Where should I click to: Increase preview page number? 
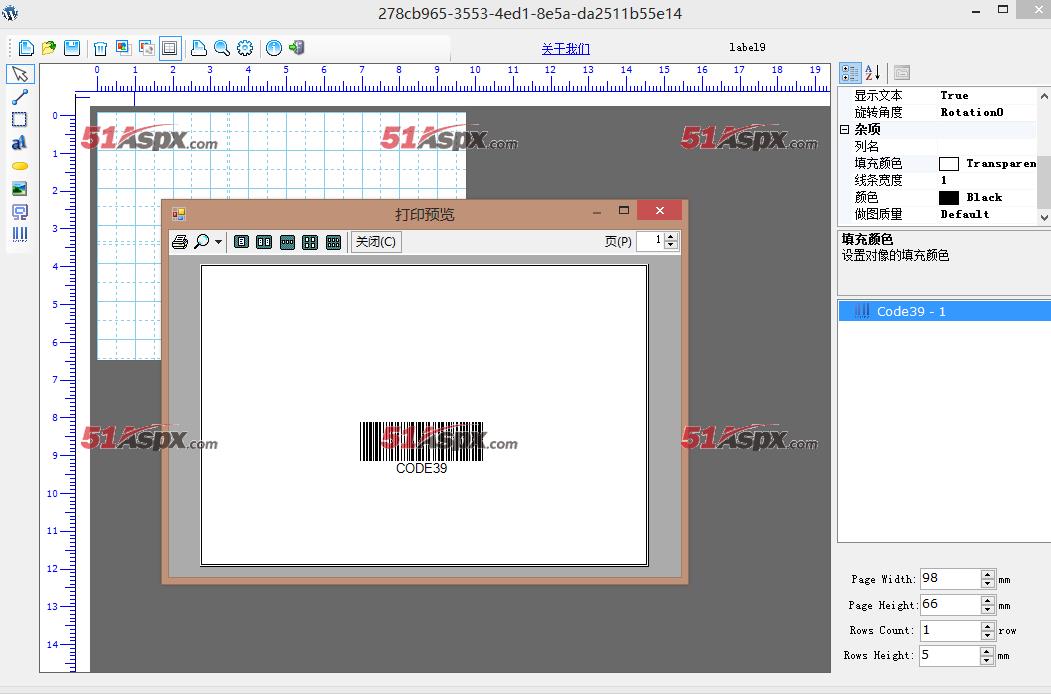coord(671,237)
